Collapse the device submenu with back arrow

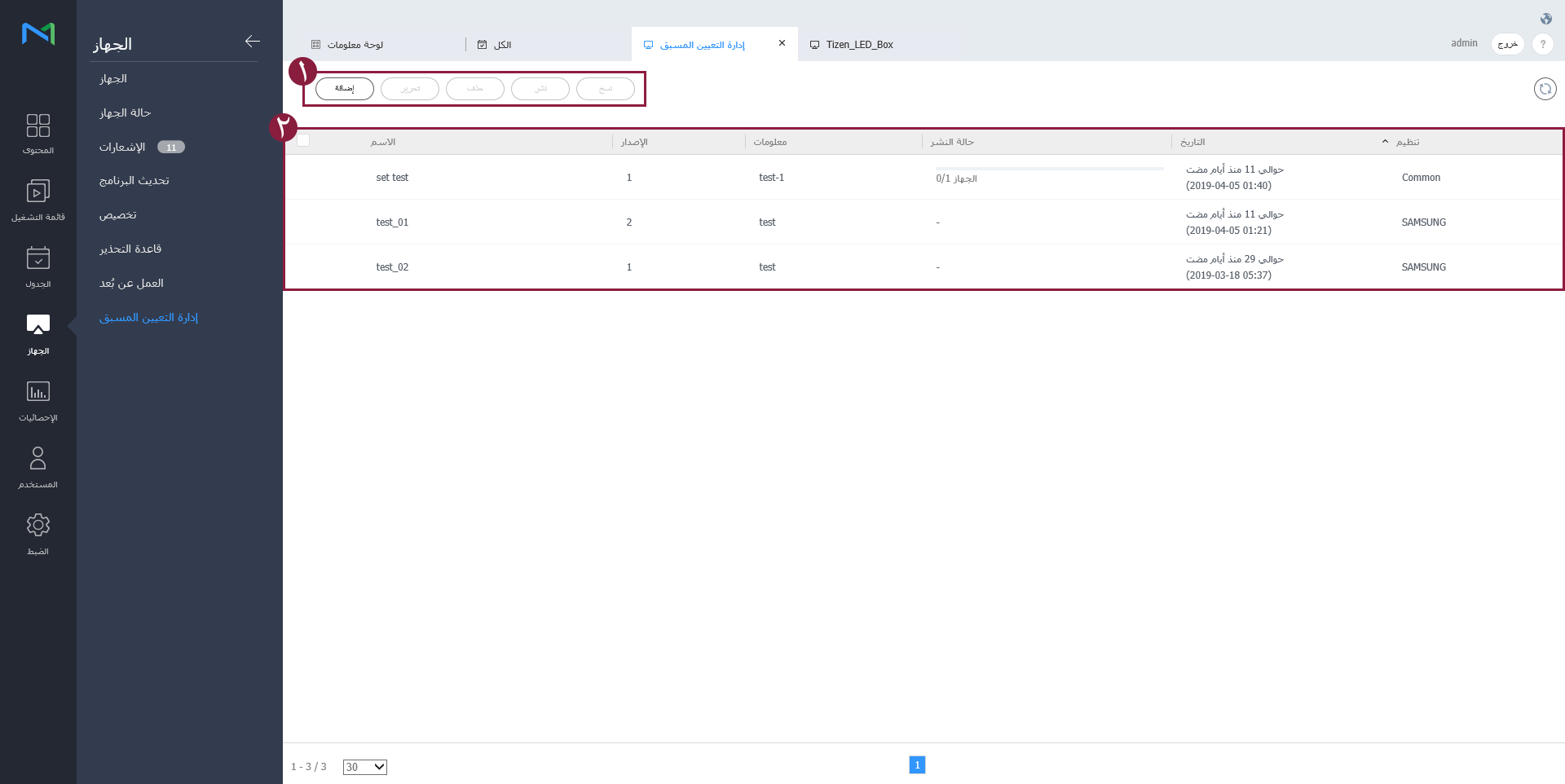(253, 42)
